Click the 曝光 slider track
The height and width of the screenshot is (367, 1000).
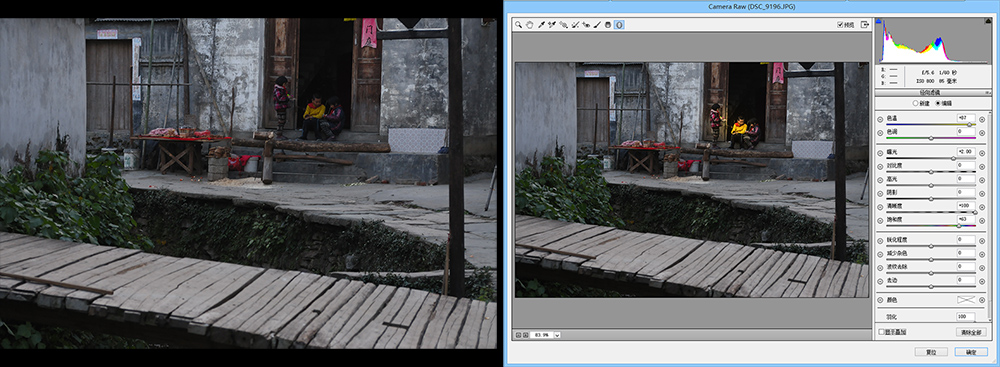coord(931,158)
